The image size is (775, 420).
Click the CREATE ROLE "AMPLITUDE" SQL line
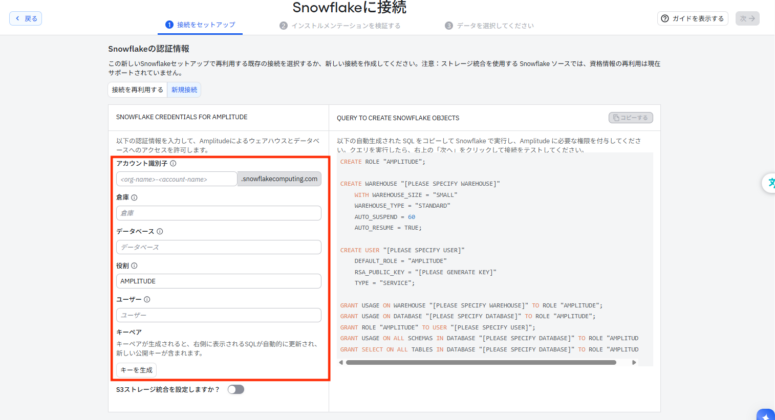[383, 162]
